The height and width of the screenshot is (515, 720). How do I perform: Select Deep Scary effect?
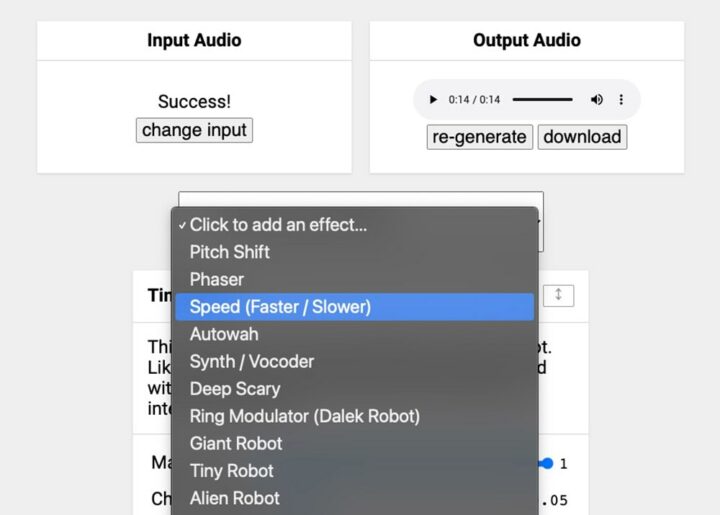point(235,389)
